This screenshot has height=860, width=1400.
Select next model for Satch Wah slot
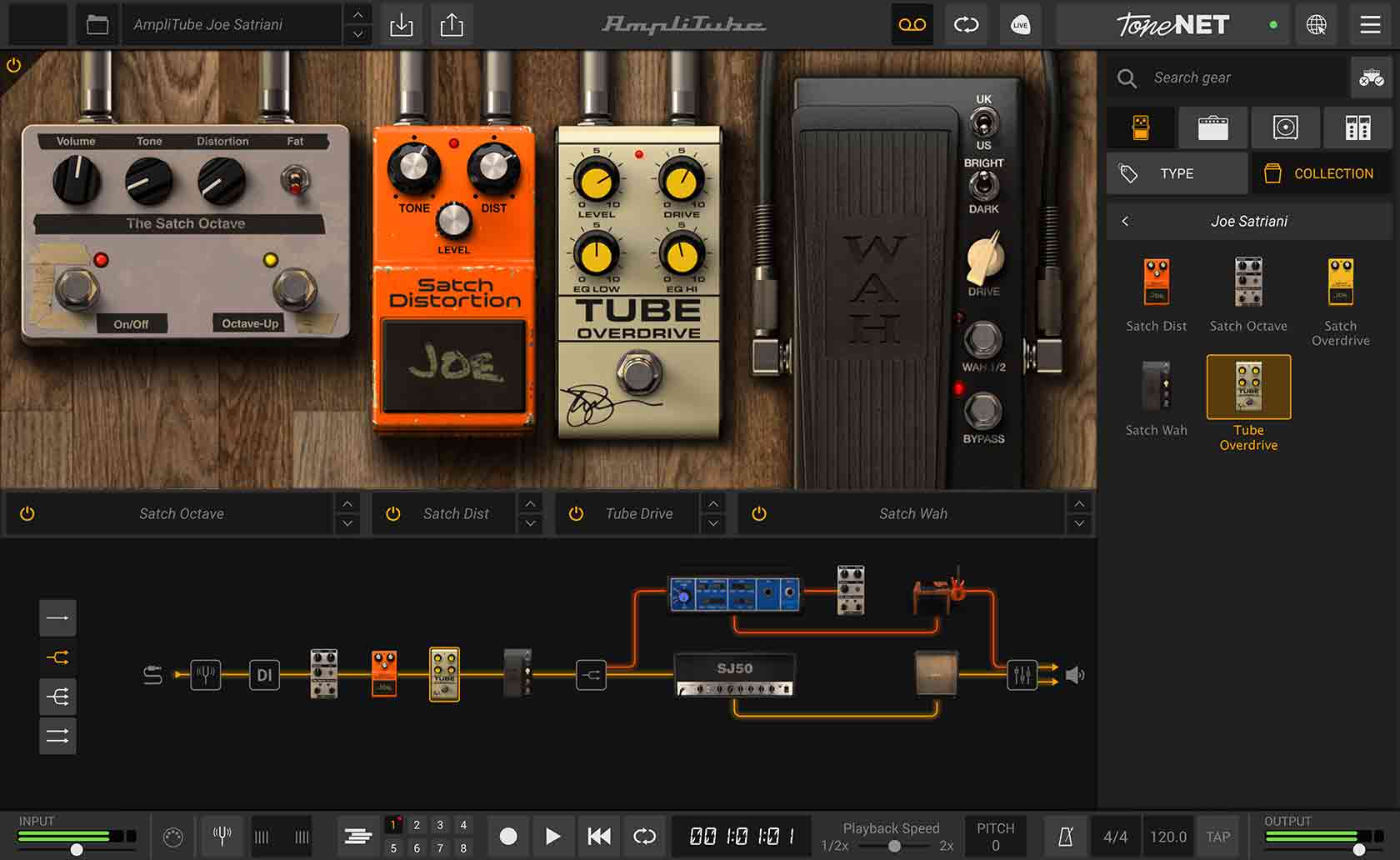1079,523
